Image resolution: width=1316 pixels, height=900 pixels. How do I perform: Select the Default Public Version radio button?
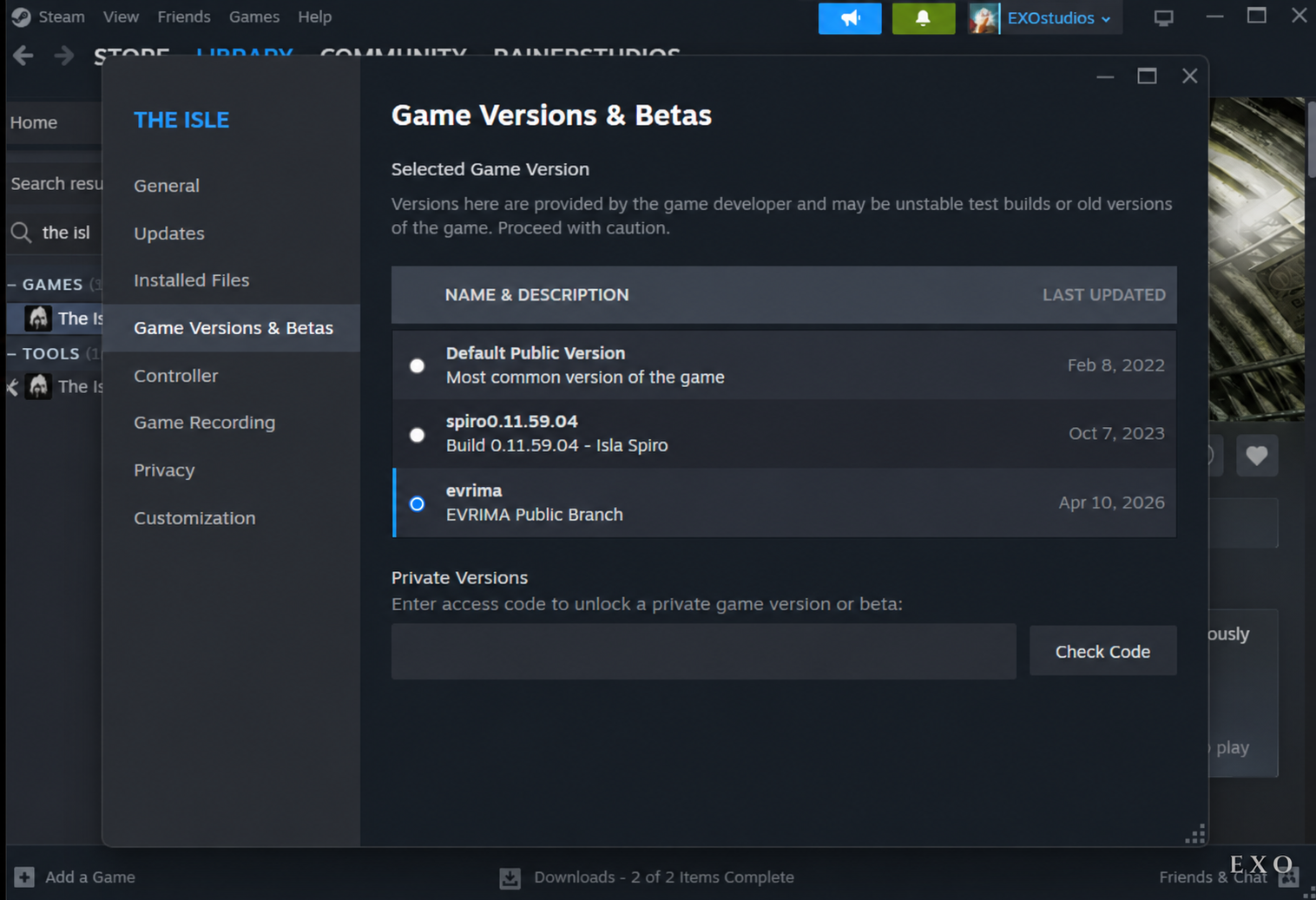point(418,365)
